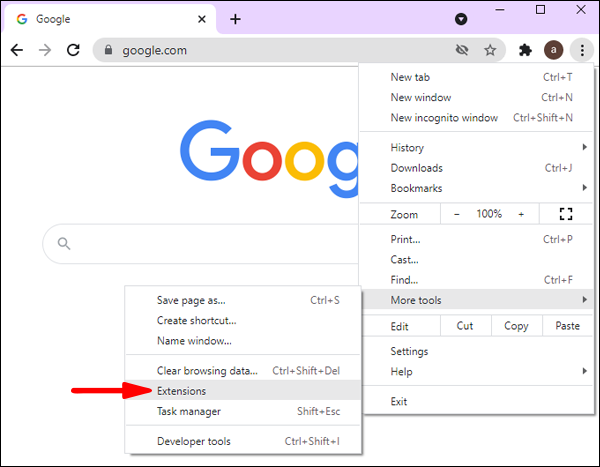Screen dimensions: 600x467
Task: Click the tab search dropdown circle icon
Action: coord(461,19)
